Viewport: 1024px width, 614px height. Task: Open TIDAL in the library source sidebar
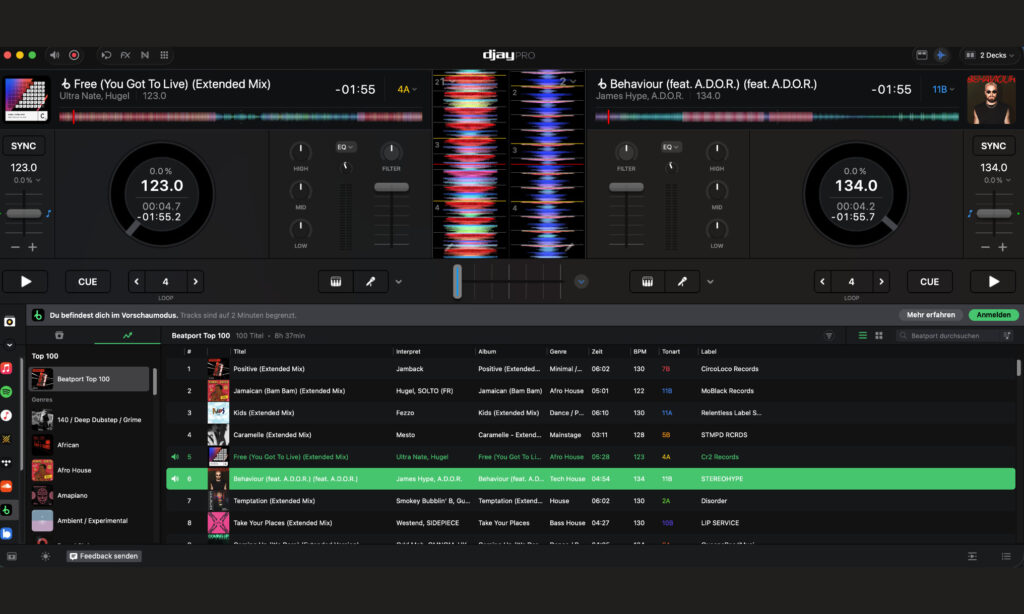(7, 463)
